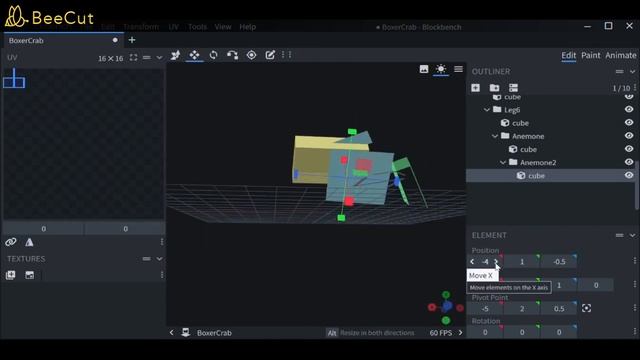Click the Move X right arrow stepper
The height and width of the screenshot is (360, 640).
click(496, 262)
